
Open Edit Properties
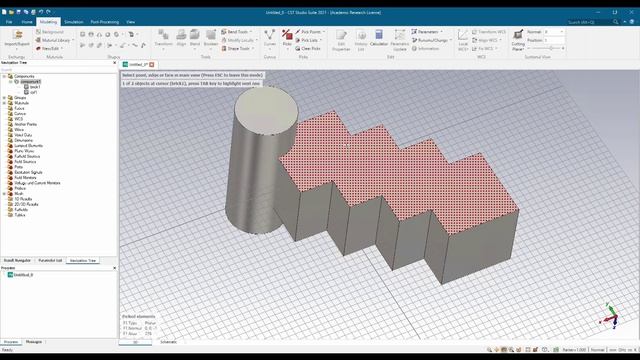click(x=341, y=40)
